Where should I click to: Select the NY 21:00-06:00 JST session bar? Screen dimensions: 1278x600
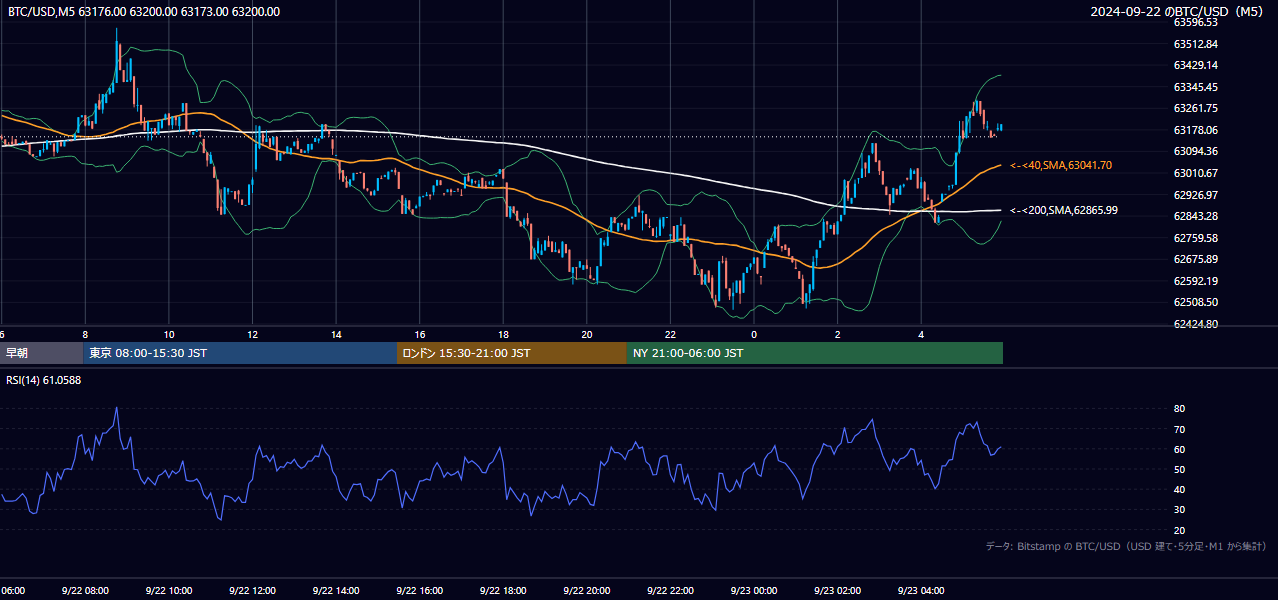pyautogui.click(x=815, y=353)
